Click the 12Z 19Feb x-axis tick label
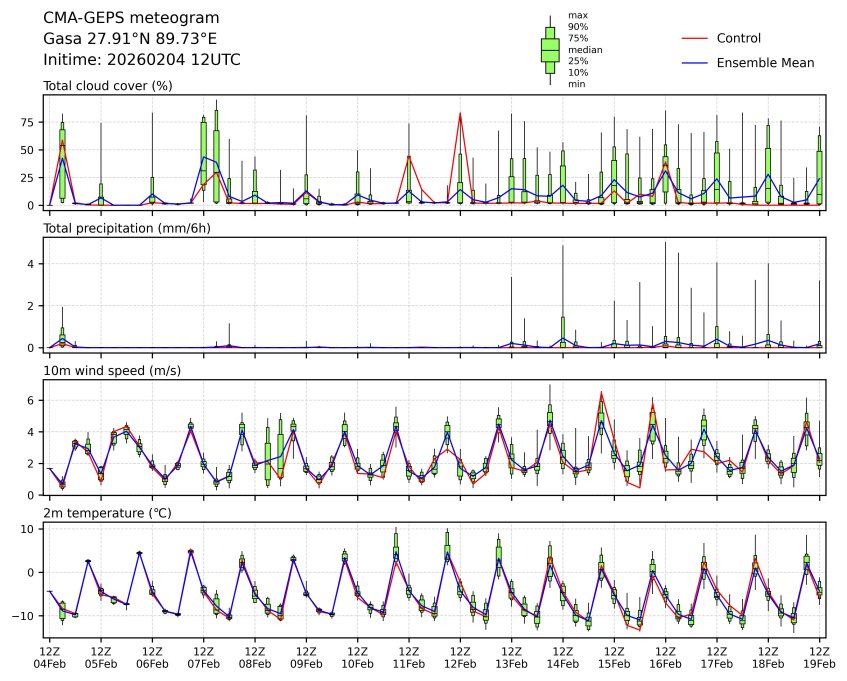847x681 pixels. [x=819, y=656]
